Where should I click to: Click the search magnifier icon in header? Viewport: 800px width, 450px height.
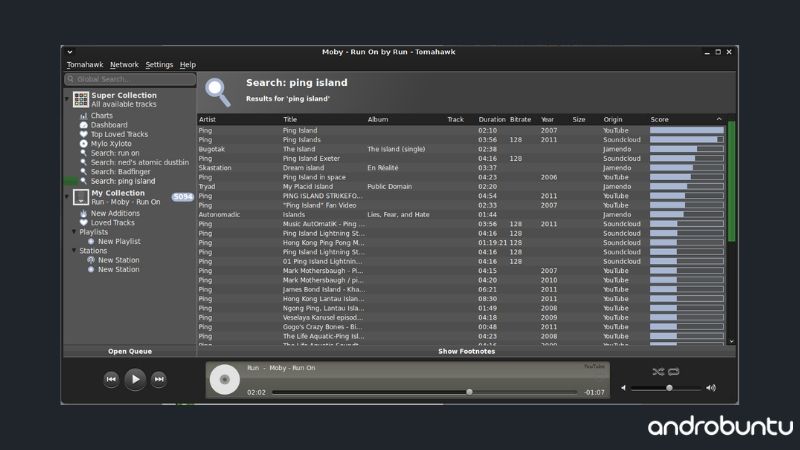(x=218, y=92)
